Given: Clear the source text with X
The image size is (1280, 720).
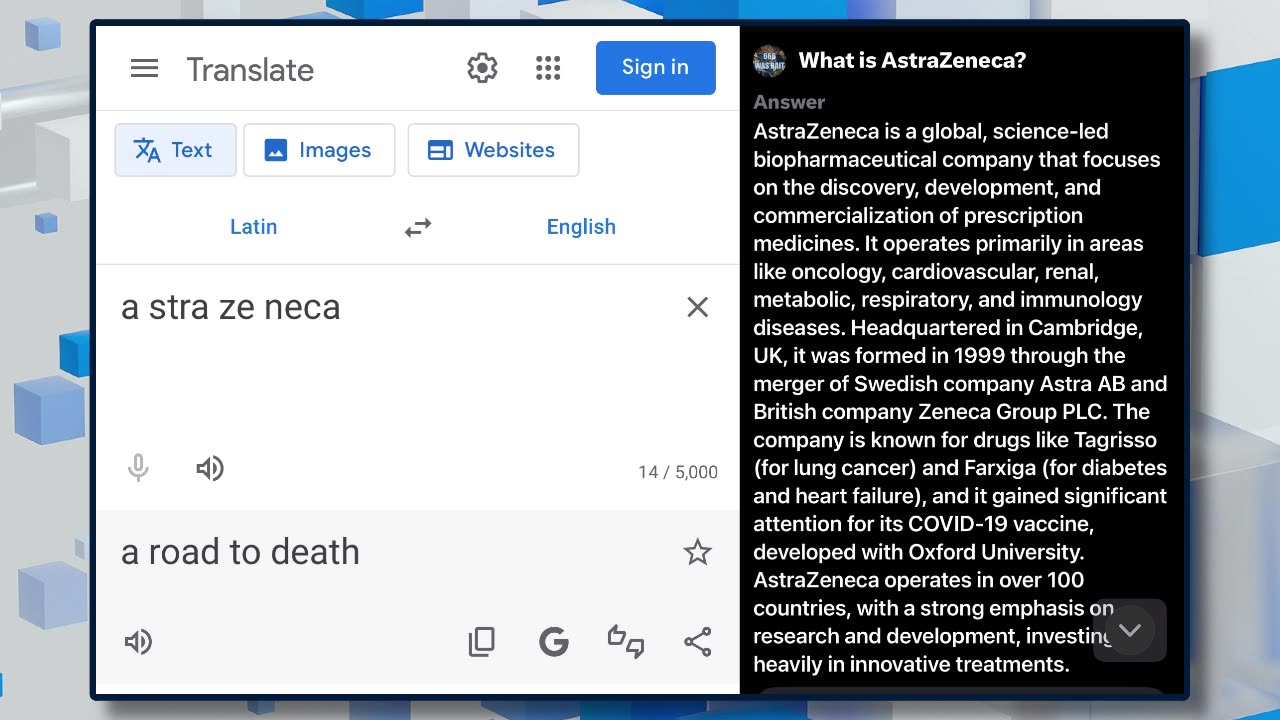Looking at the screenshot, I should click(x=698, y=307).
